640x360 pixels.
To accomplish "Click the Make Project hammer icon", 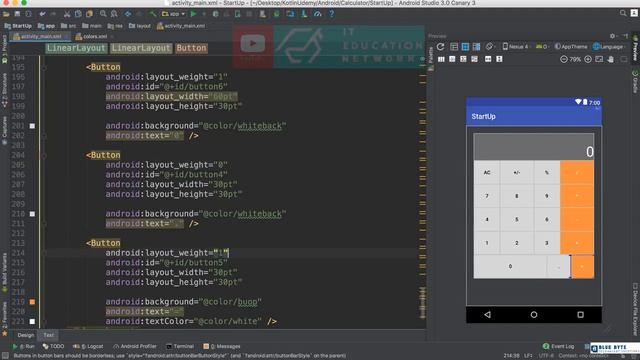I will tap(153, 14).
